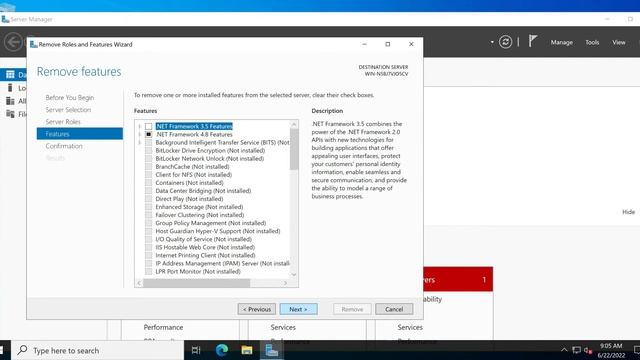Open Task View from the taskbar

tap(196, 350)
